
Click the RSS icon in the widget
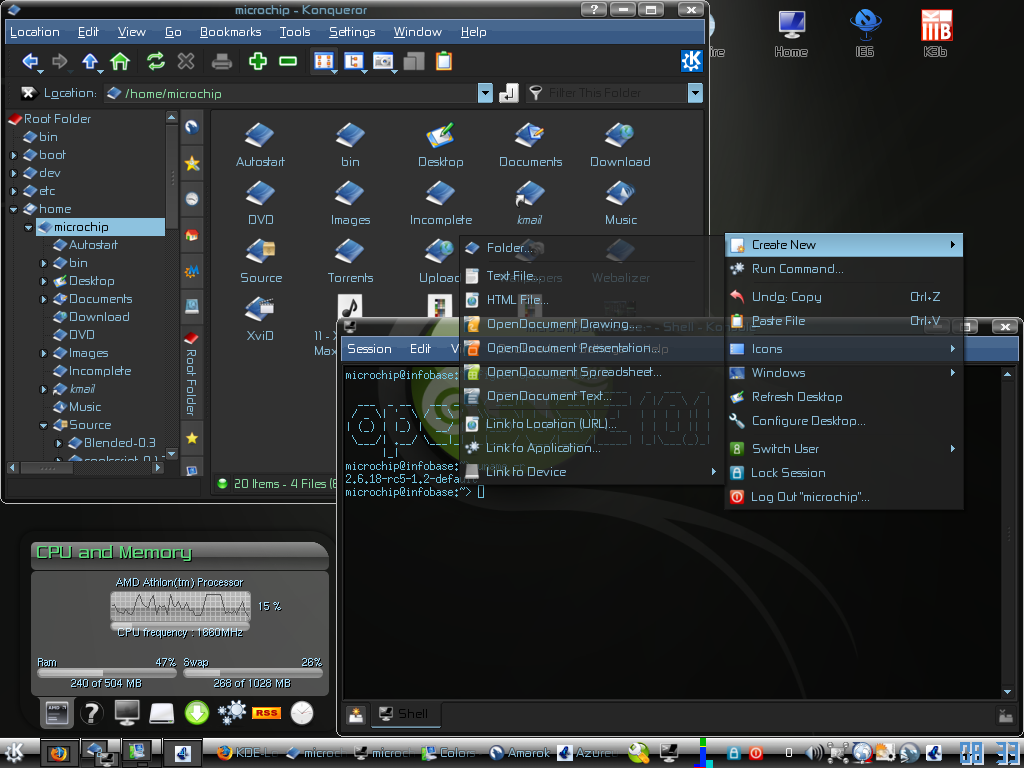pyautogui.click(x=266, y=713)
